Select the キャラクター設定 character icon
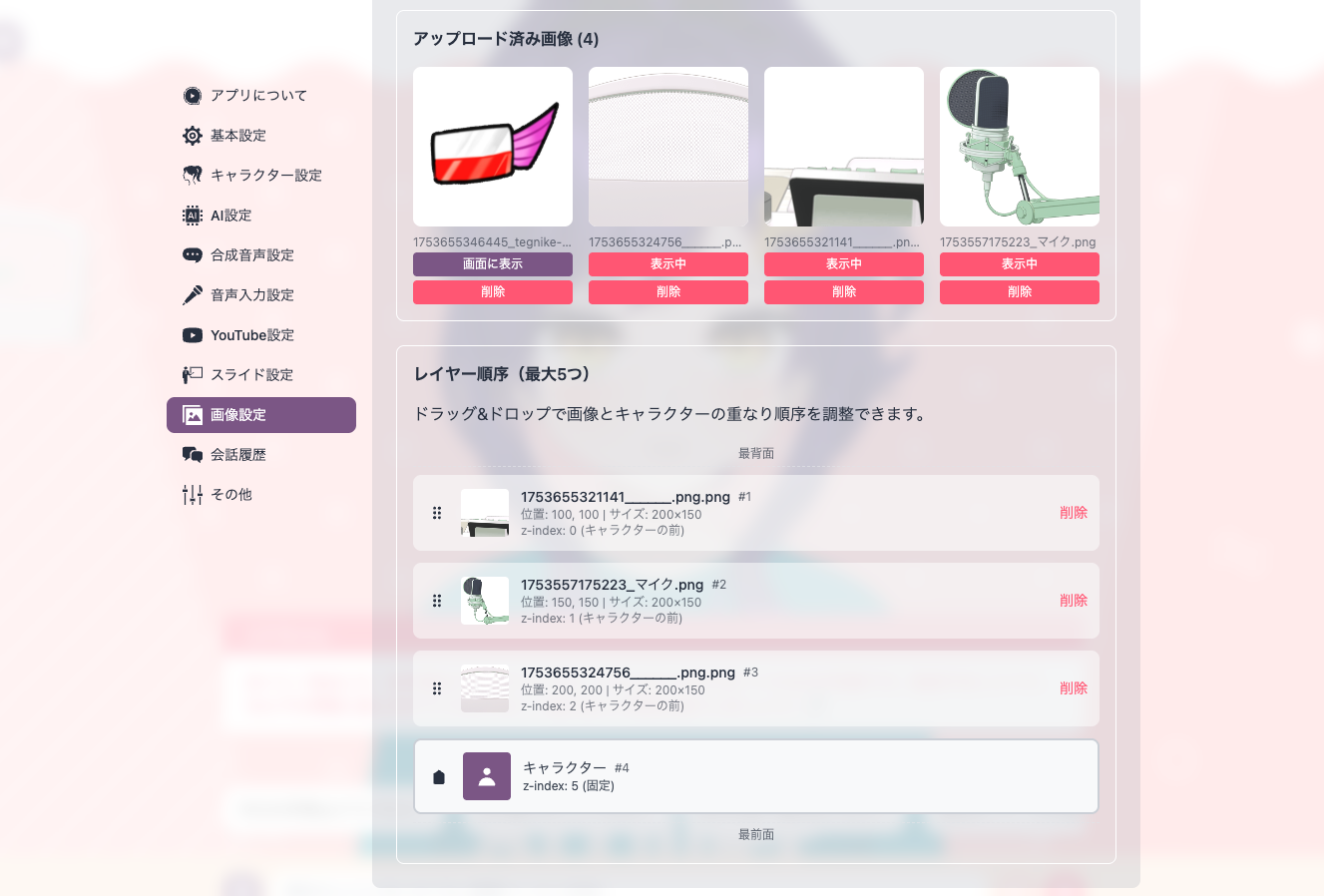 click(x=191, y=175)
